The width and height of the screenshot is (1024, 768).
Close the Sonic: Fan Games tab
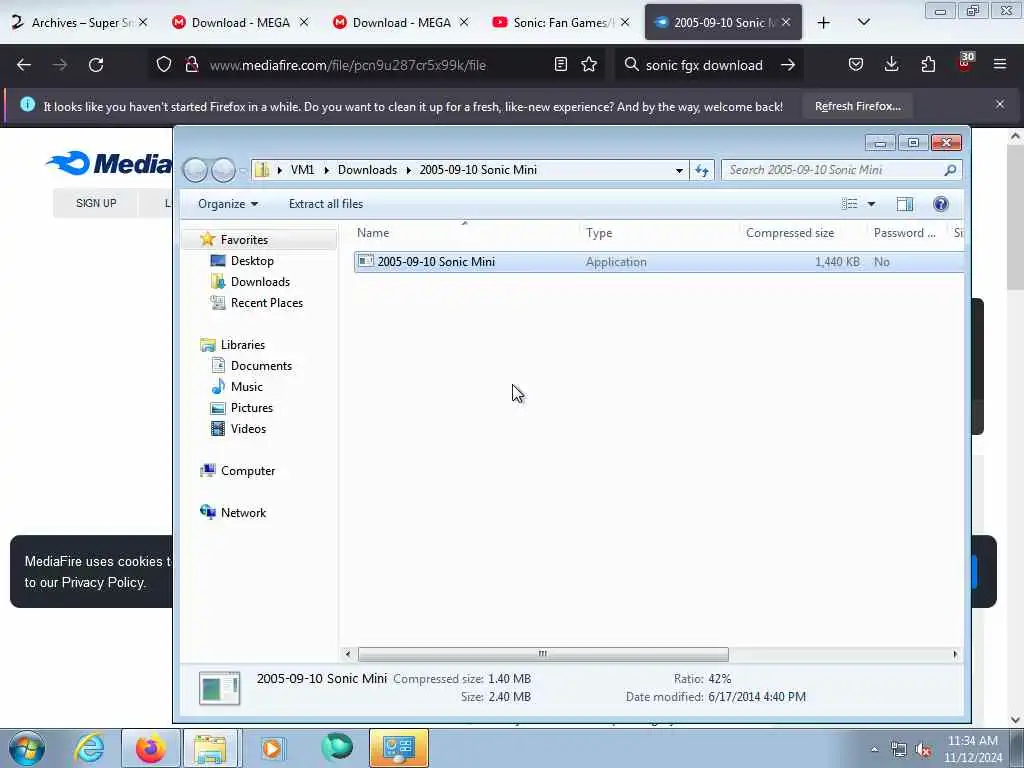625,22
